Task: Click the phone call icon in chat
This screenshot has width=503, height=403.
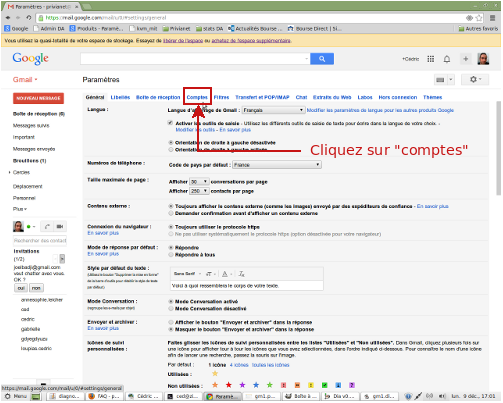Action: point(47,227)
